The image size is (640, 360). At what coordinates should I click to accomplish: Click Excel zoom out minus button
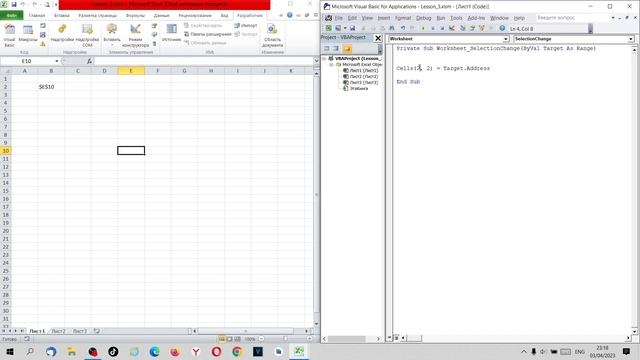[262, 339]
